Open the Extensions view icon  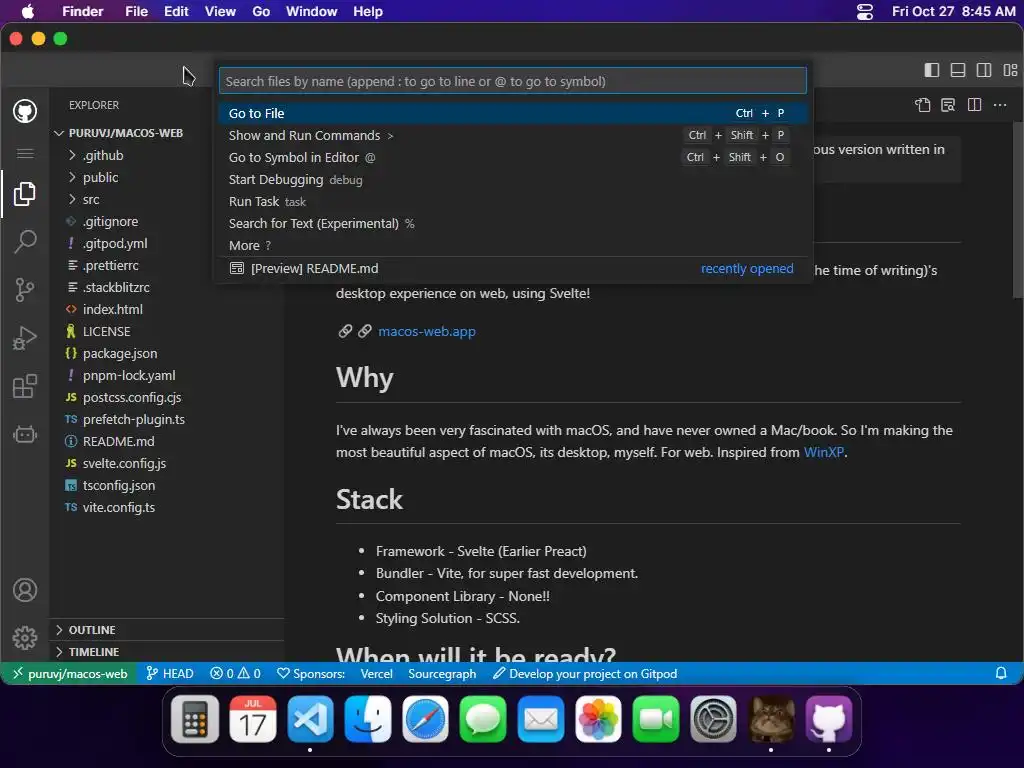pos(25,387)
